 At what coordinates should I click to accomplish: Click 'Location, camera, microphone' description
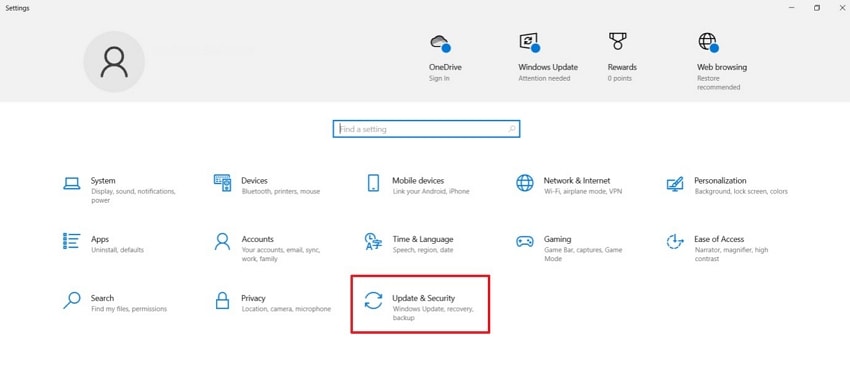point(286,309)
